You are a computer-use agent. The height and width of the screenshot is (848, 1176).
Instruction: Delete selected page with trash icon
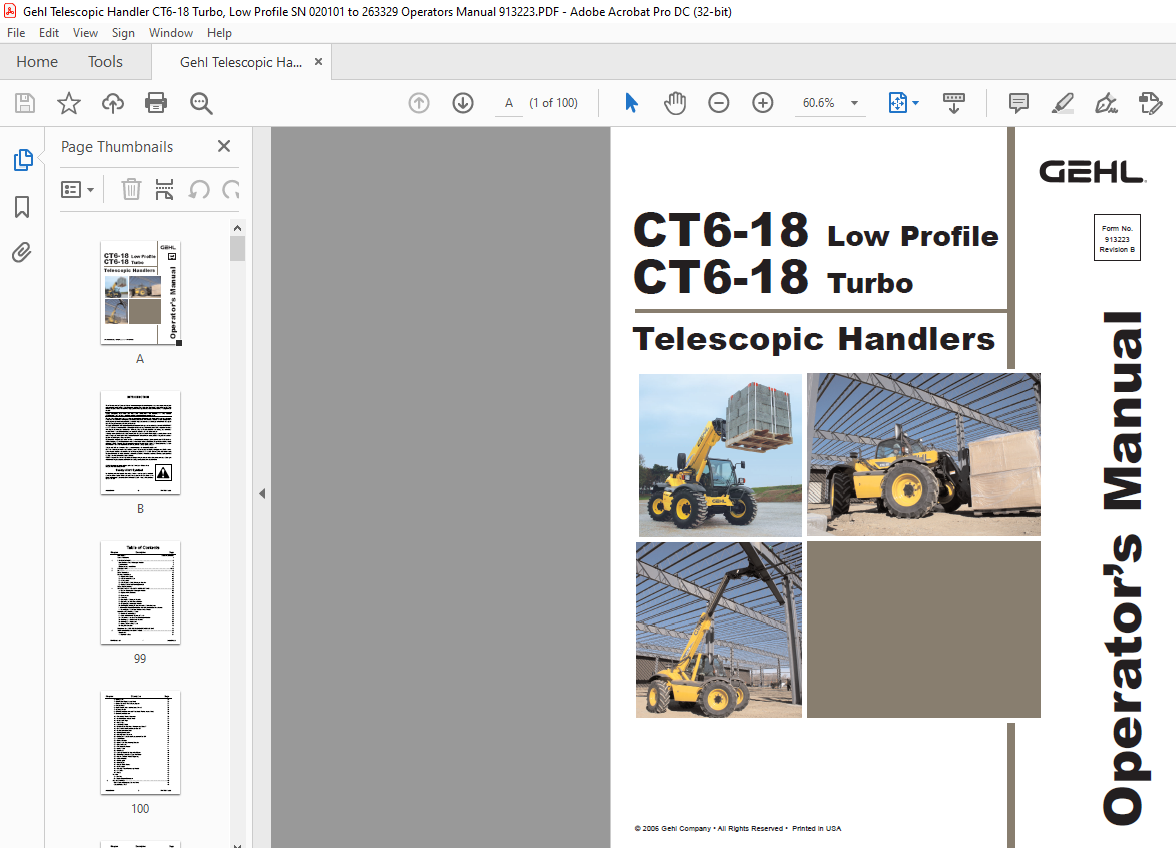click(131, 190)
